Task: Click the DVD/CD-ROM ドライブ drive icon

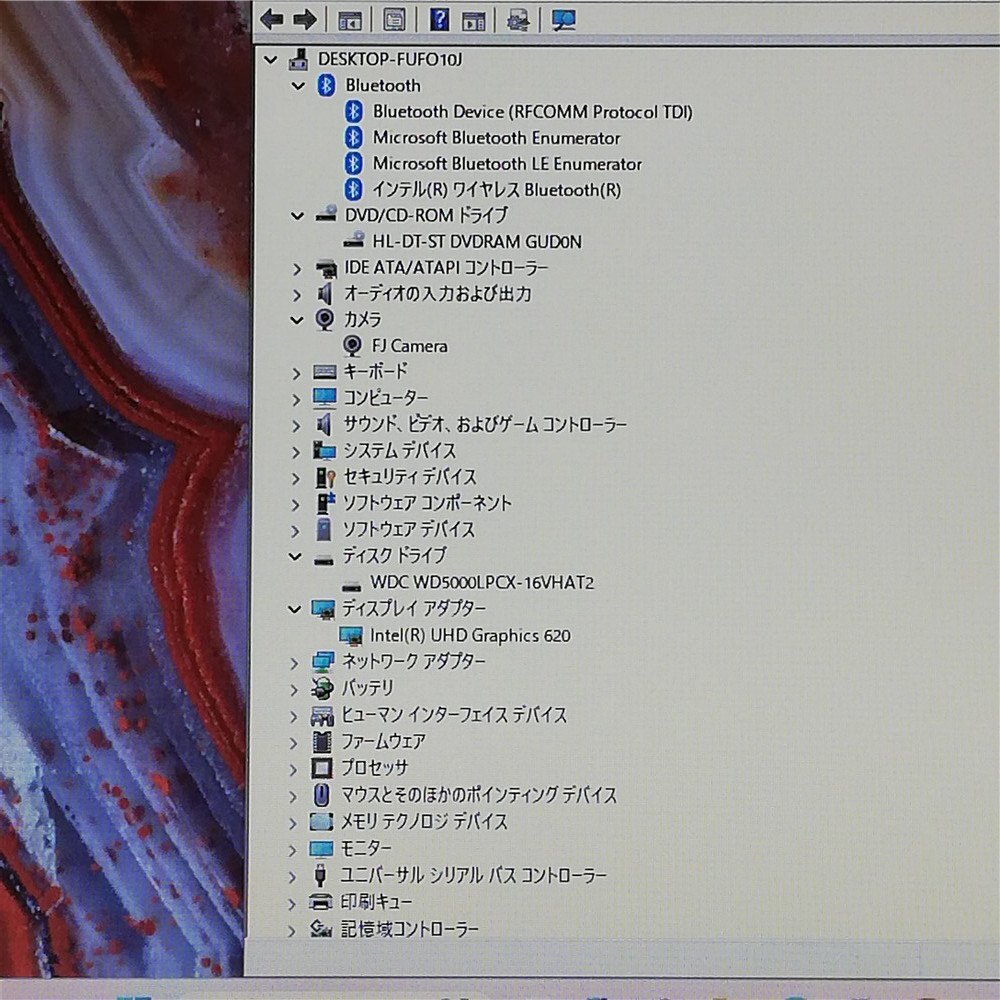Action: pyautogui.click(x=326, y=215)
